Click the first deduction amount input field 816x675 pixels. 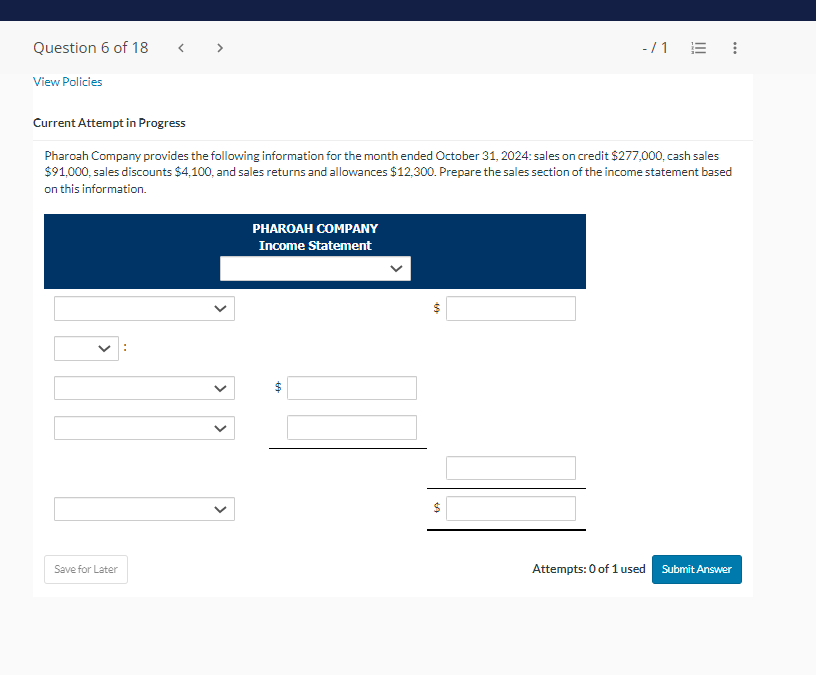[352, 388]
